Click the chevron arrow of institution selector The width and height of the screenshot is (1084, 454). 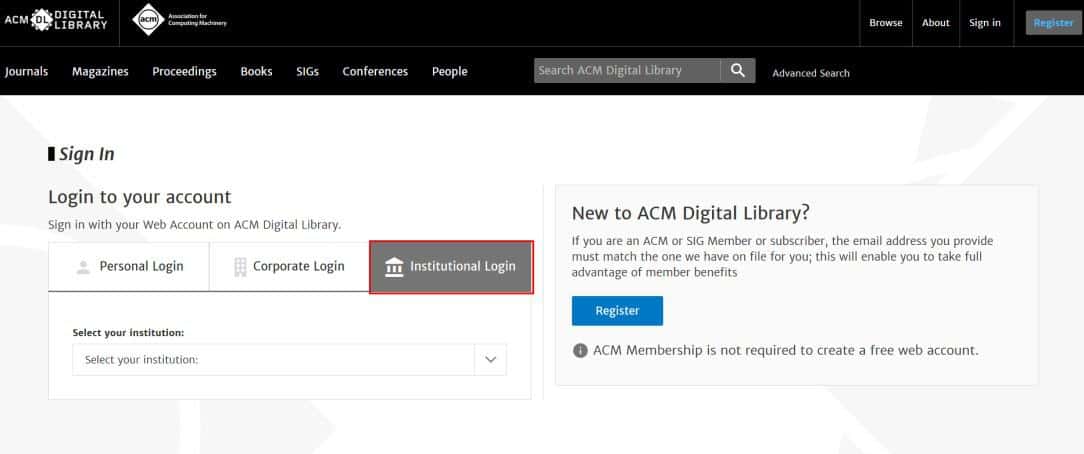click(490, 360)
